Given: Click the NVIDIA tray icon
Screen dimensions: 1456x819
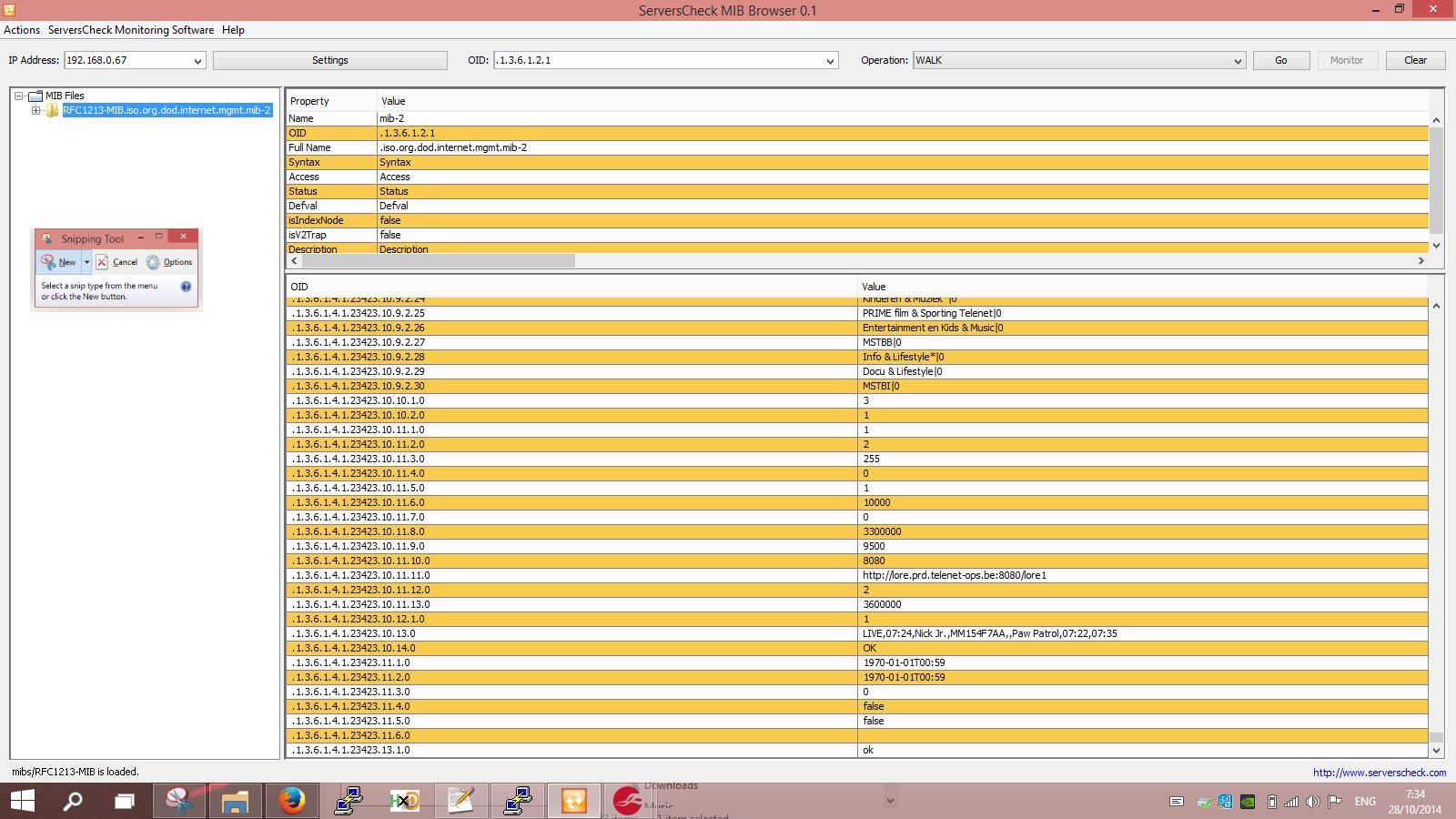Looking at the screenshot, I should click(1248, 802).
